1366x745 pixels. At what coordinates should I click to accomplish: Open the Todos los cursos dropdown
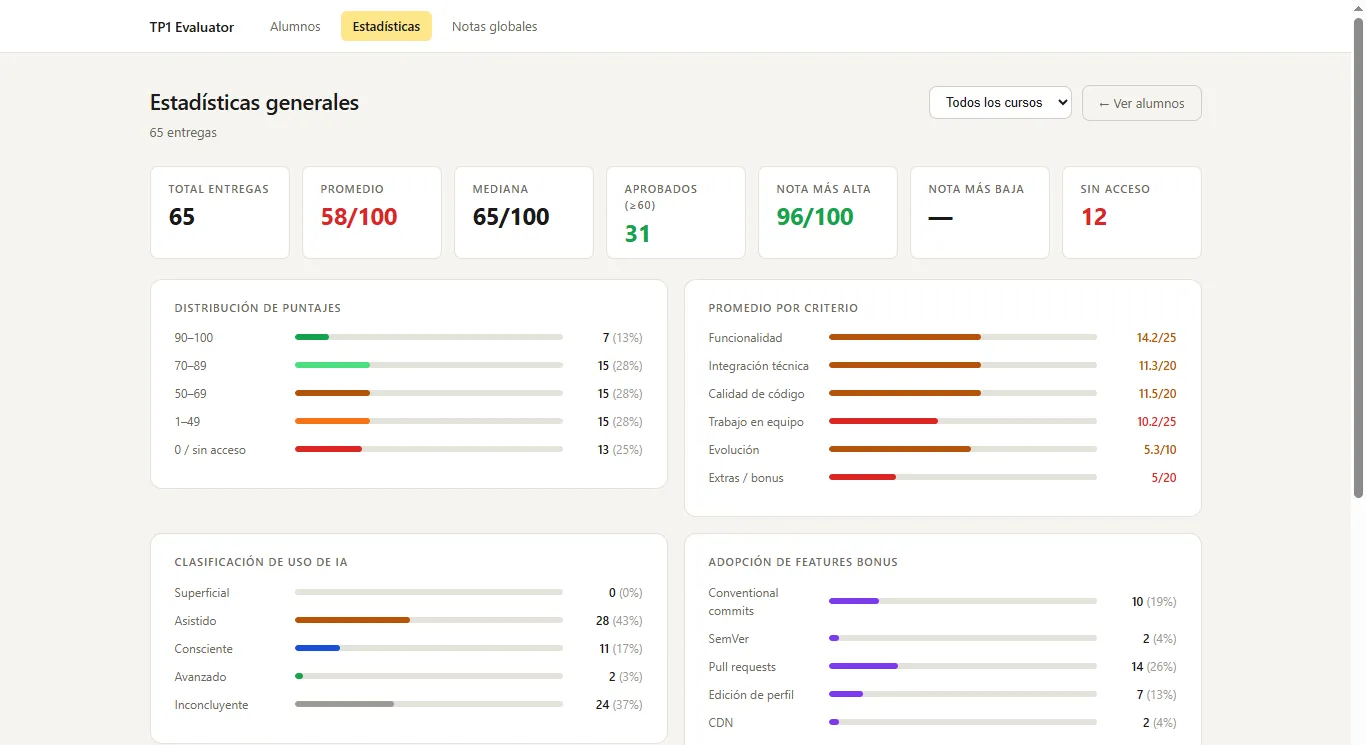tap(1000, 102)
